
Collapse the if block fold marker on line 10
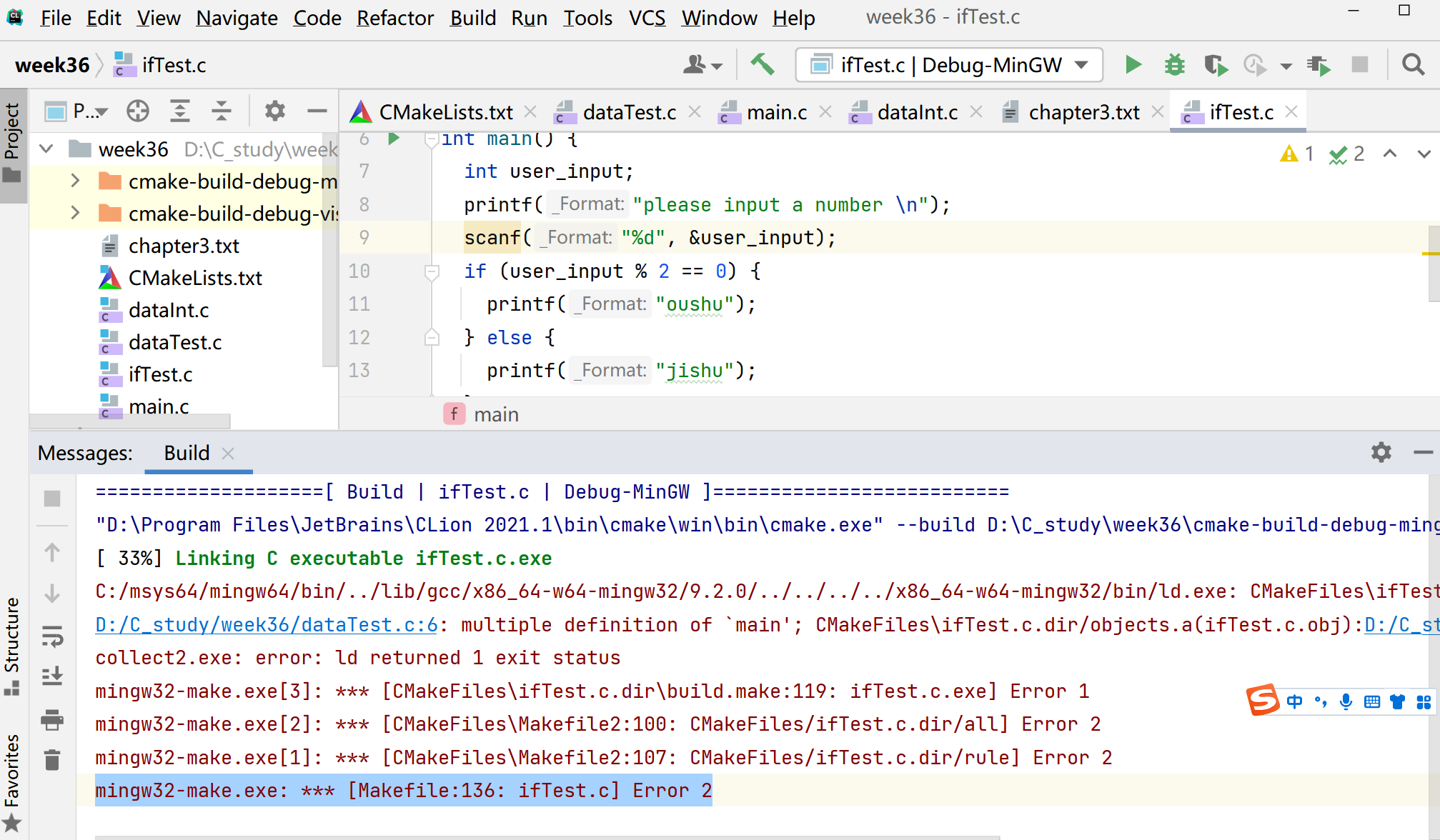432,271
